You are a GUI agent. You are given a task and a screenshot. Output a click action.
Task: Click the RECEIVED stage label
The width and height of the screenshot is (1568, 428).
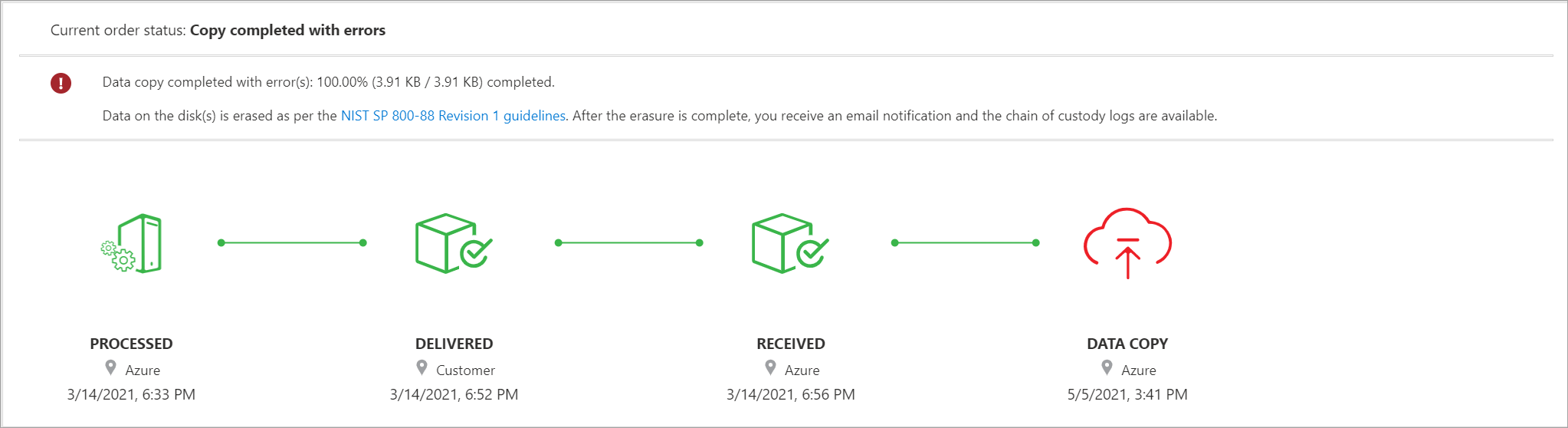click(790, 344)
